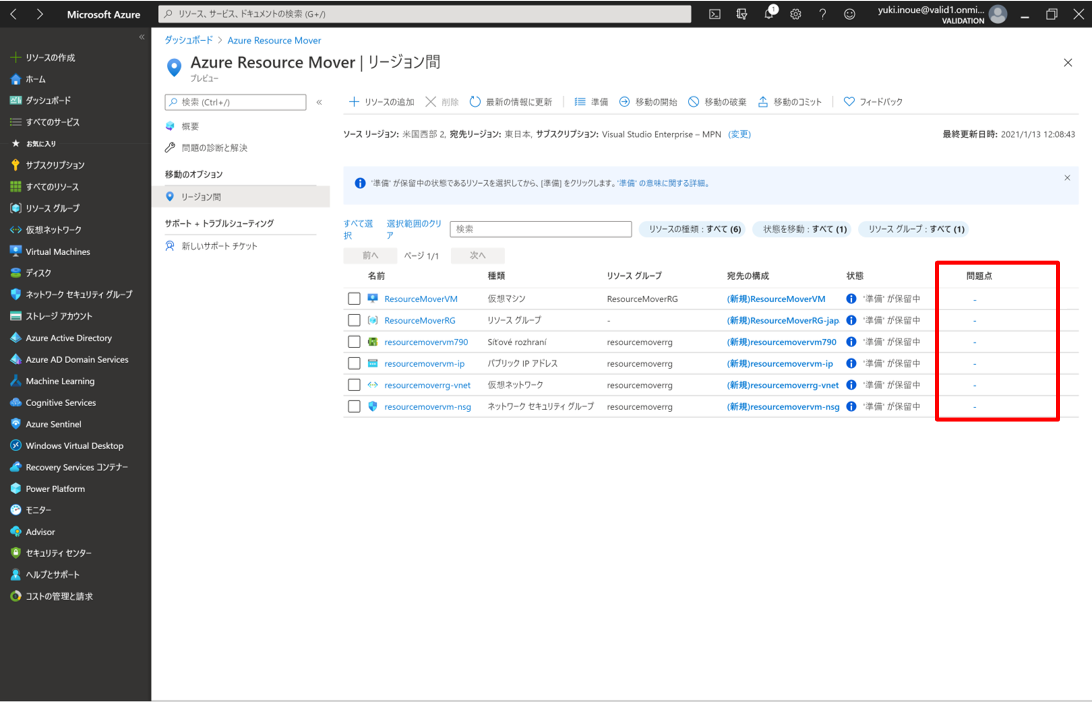Click the Power Platform sidebar icon
The width and height of the screenshot is (1092, 702).
[x=16, y=488]
